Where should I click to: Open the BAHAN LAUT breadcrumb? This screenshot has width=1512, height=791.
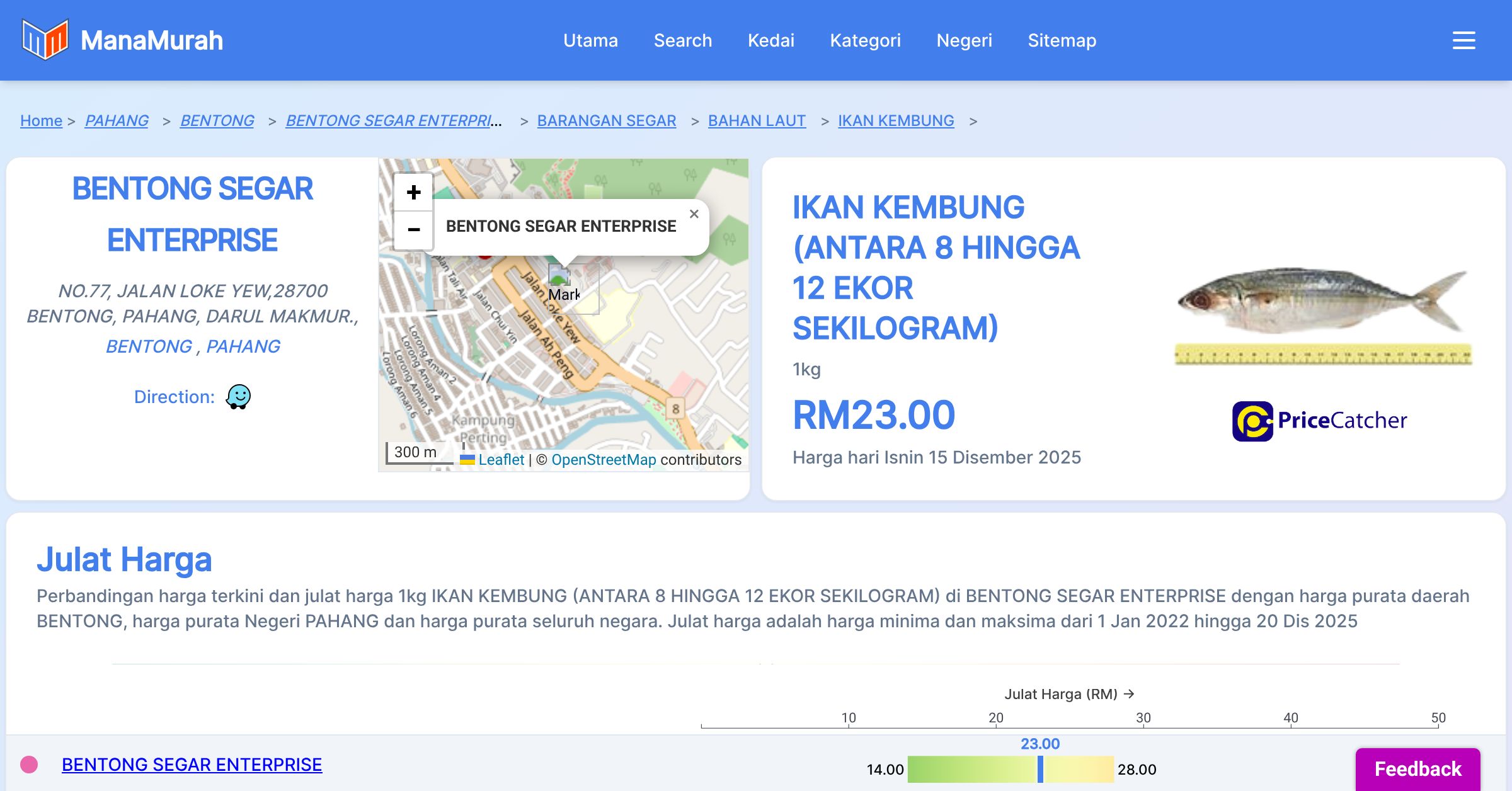point(757,120)
